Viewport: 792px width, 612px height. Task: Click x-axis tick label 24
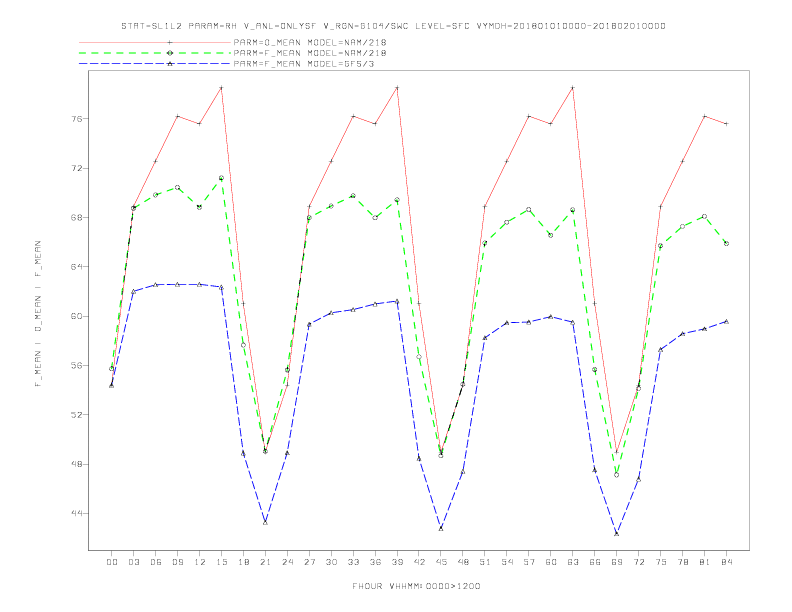[287, 562]
